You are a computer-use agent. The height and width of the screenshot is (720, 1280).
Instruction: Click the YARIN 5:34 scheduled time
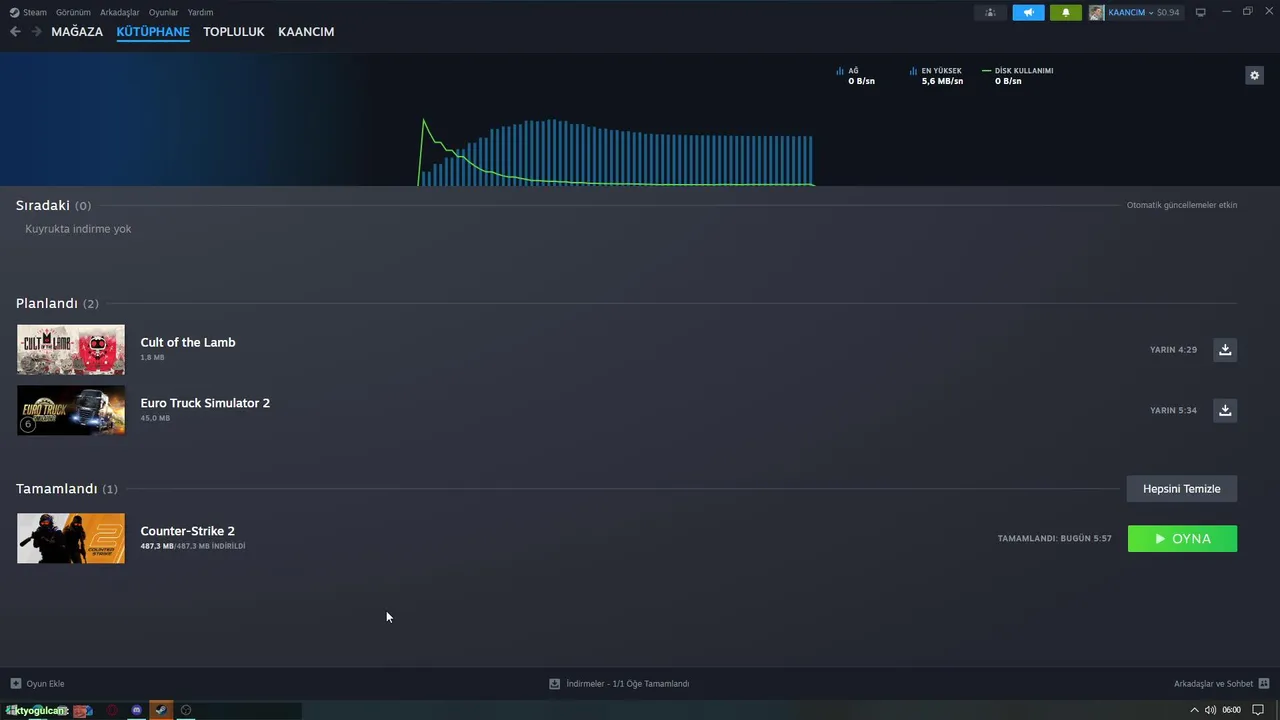(1173, 410)
